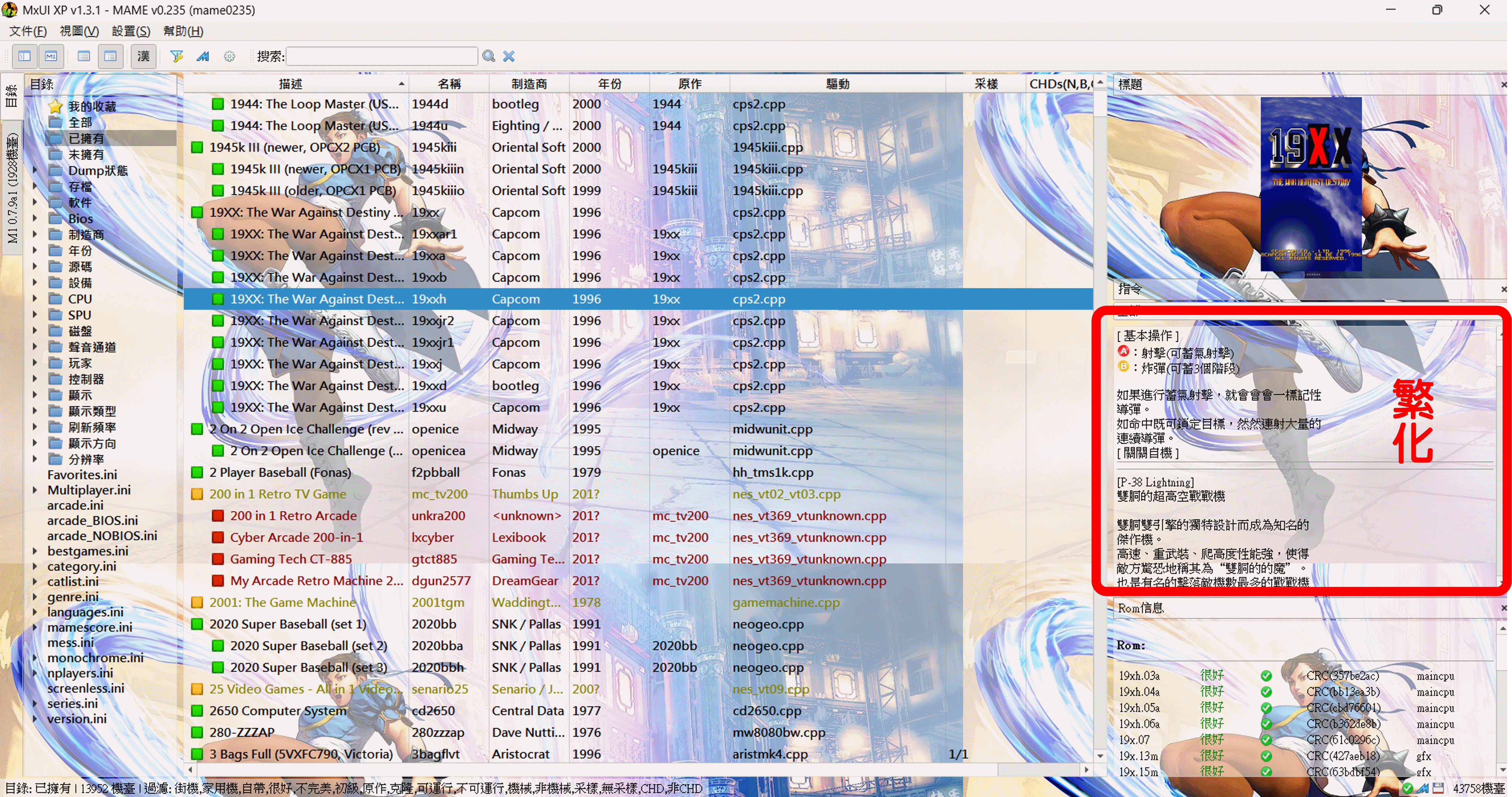Click inside the 搜索 search field
Viewport: 1512px width, 797px height.
[x=382, y=57]
